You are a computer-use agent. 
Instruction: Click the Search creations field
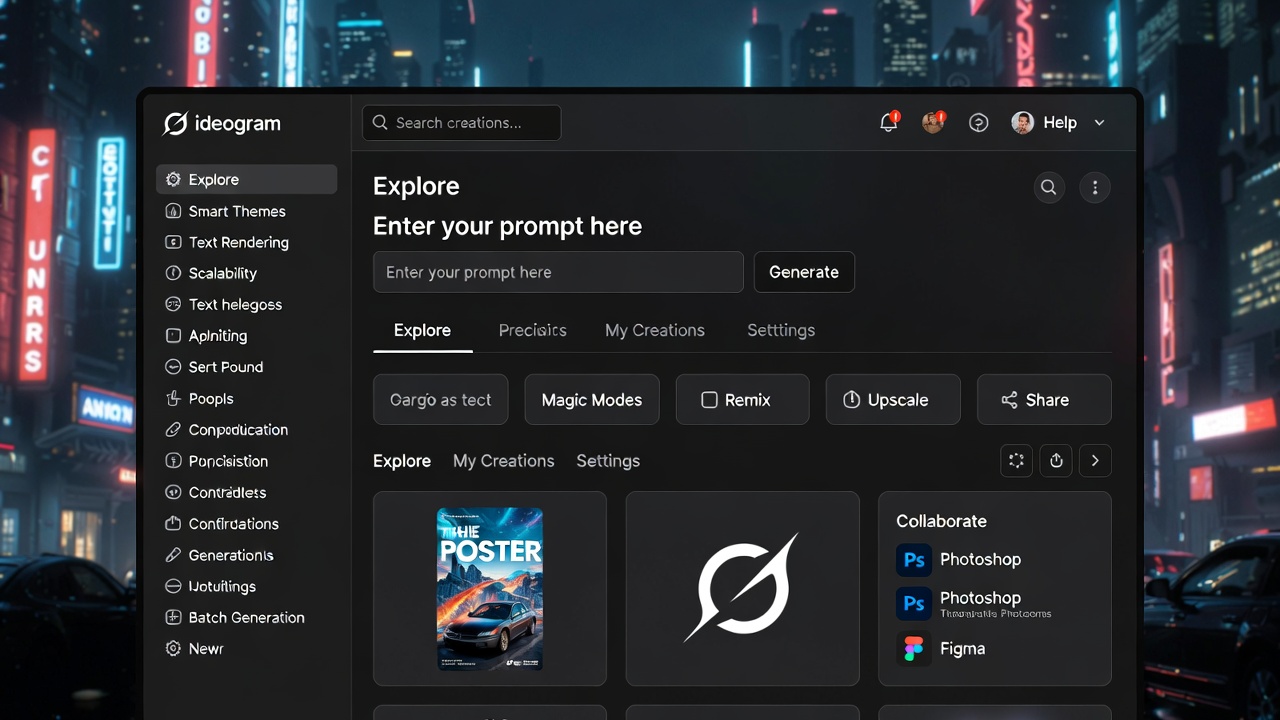point(461,123)
